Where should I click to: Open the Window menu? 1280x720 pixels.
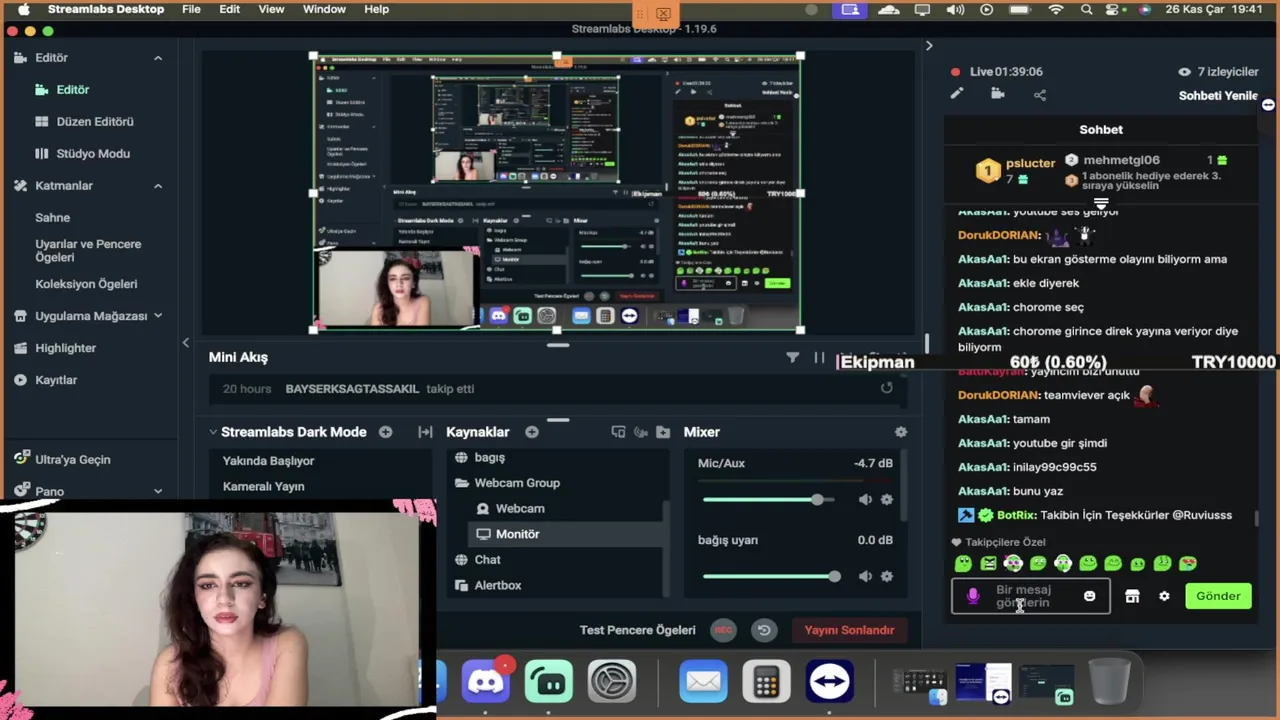(324, 9)
